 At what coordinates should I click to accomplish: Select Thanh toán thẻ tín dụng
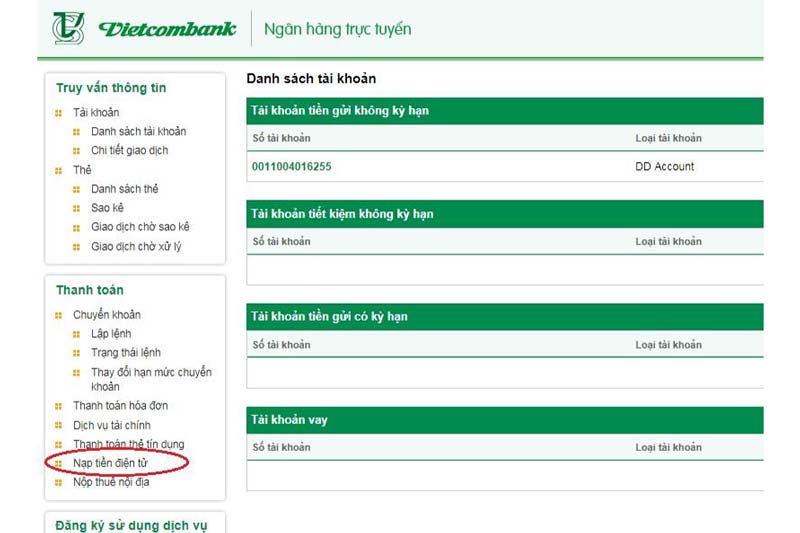[129, 444]
